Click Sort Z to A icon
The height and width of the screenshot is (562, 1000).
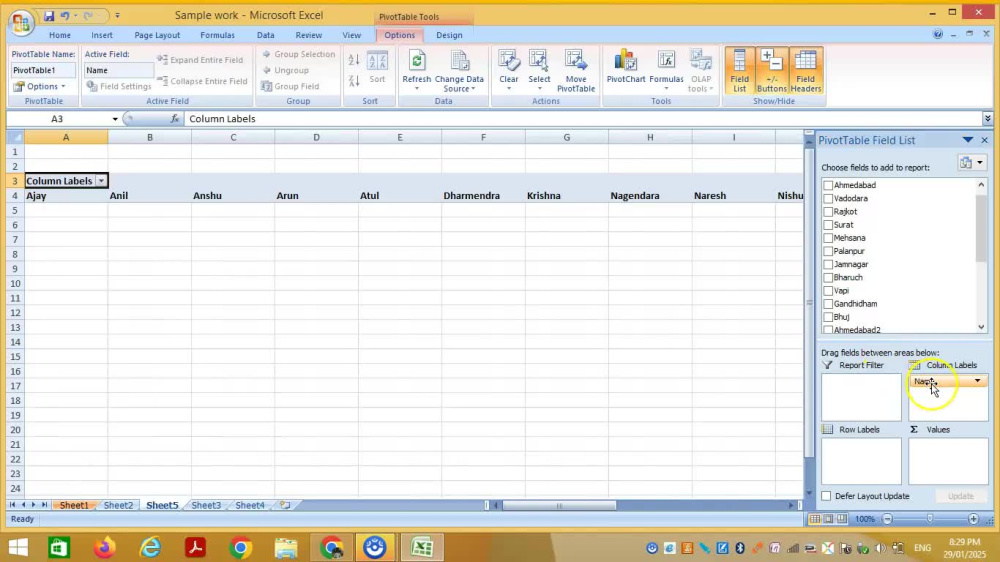coord(354,80)
